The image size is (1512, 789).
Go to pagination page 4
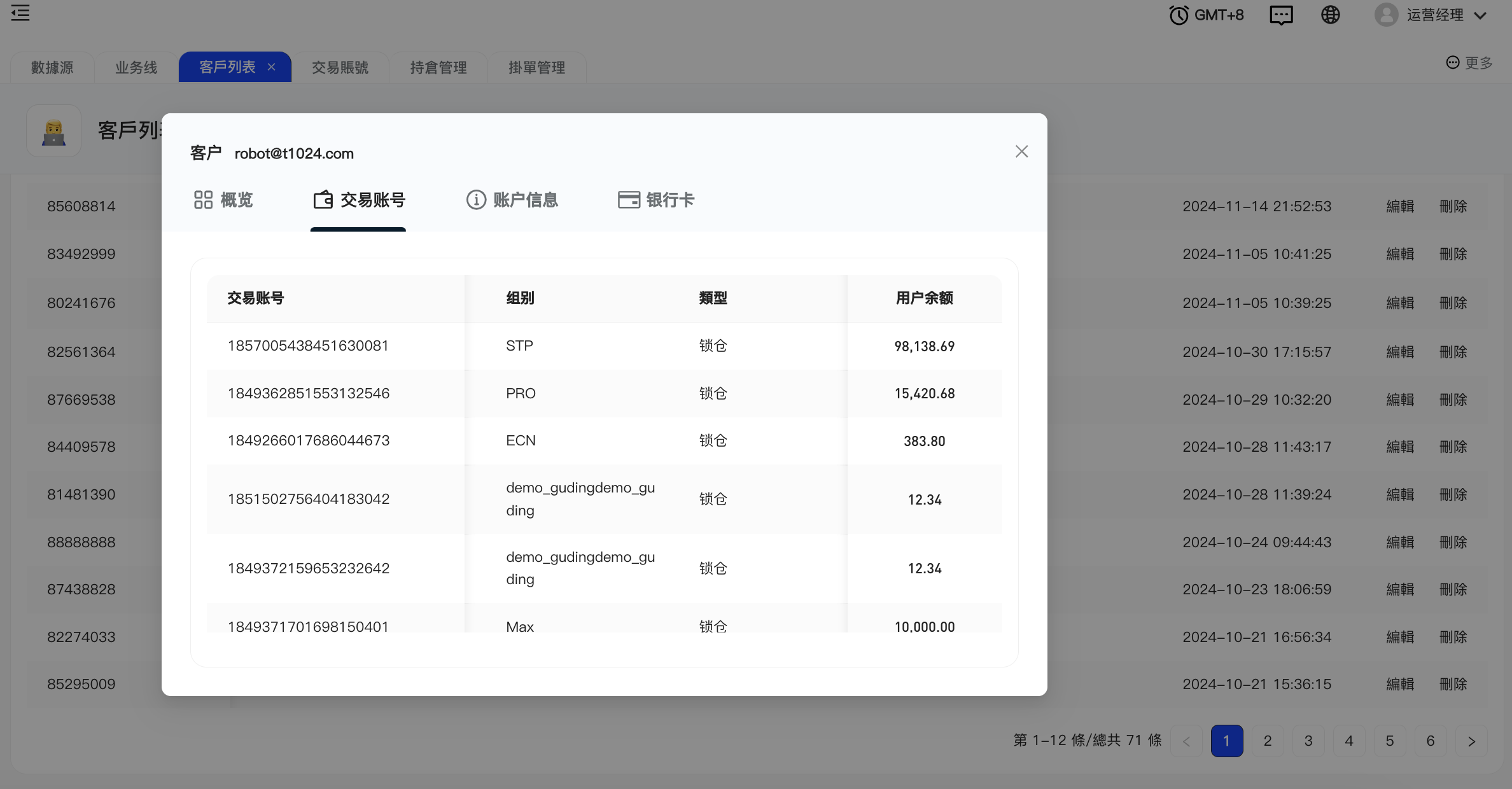1349,741
